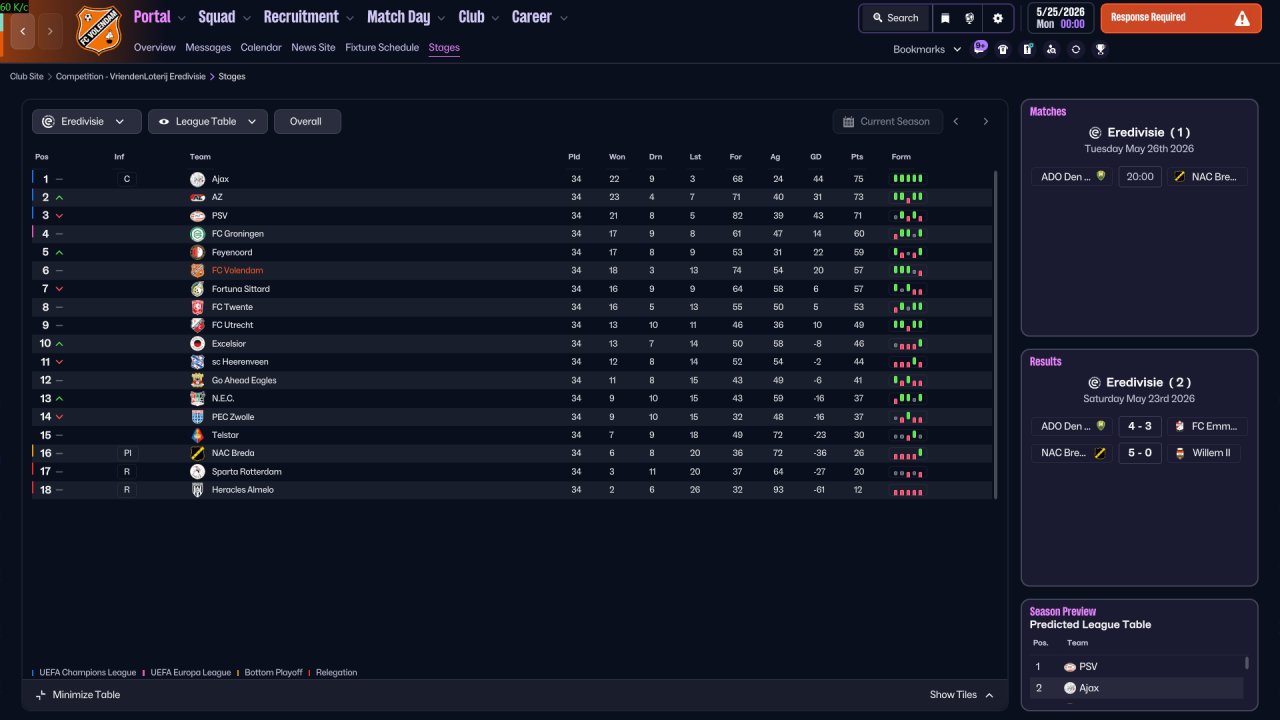Click the trophy icon in the bookmarks bar

click(1100, 49)
